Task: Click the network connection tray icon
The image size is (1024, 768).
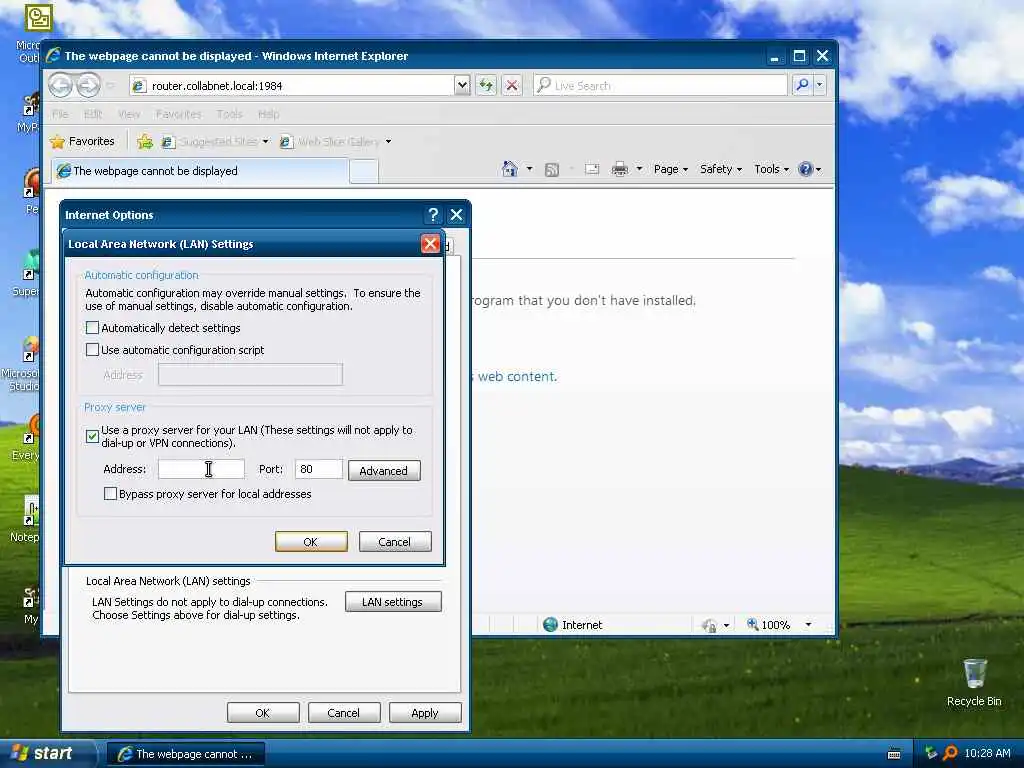Action: click(931, 753)
